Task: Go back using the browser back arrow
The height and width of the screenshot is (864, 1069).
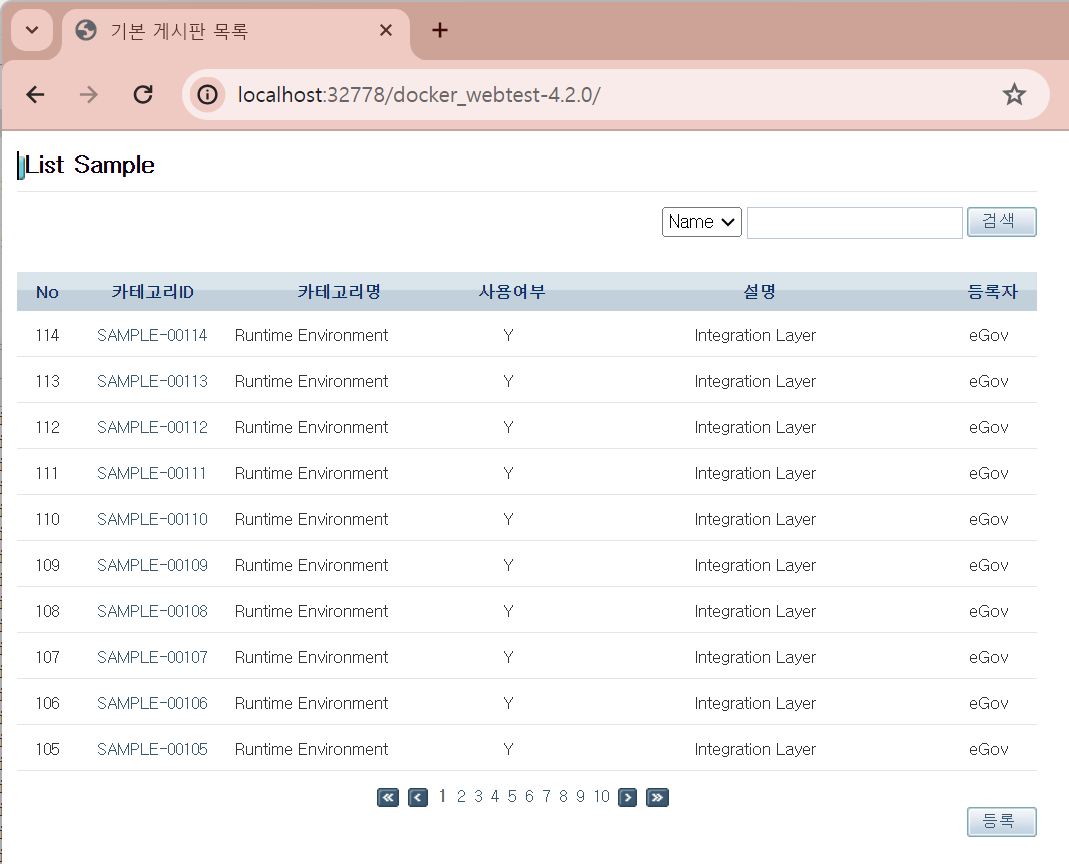Action: (36, 95)
